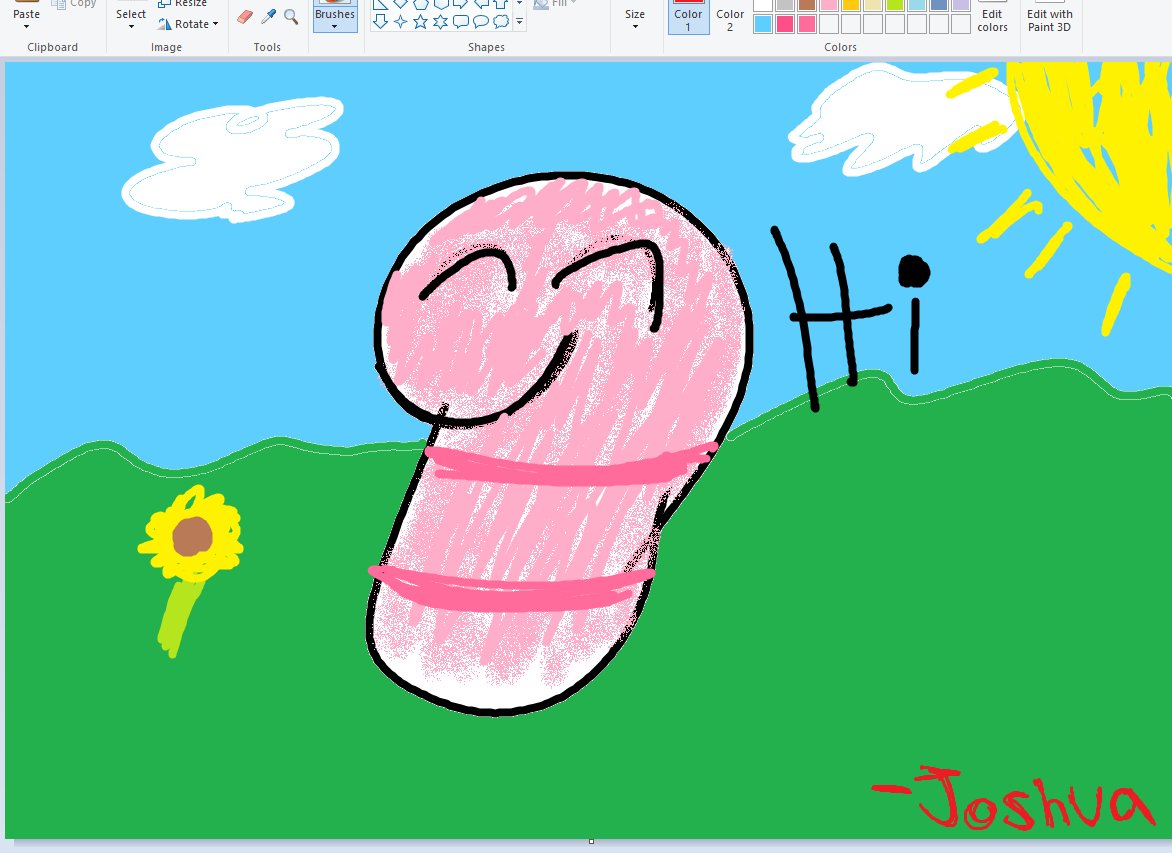Choose the pentagon shape
This screenshot has width=1172, height=853.
tap(421, 4)
